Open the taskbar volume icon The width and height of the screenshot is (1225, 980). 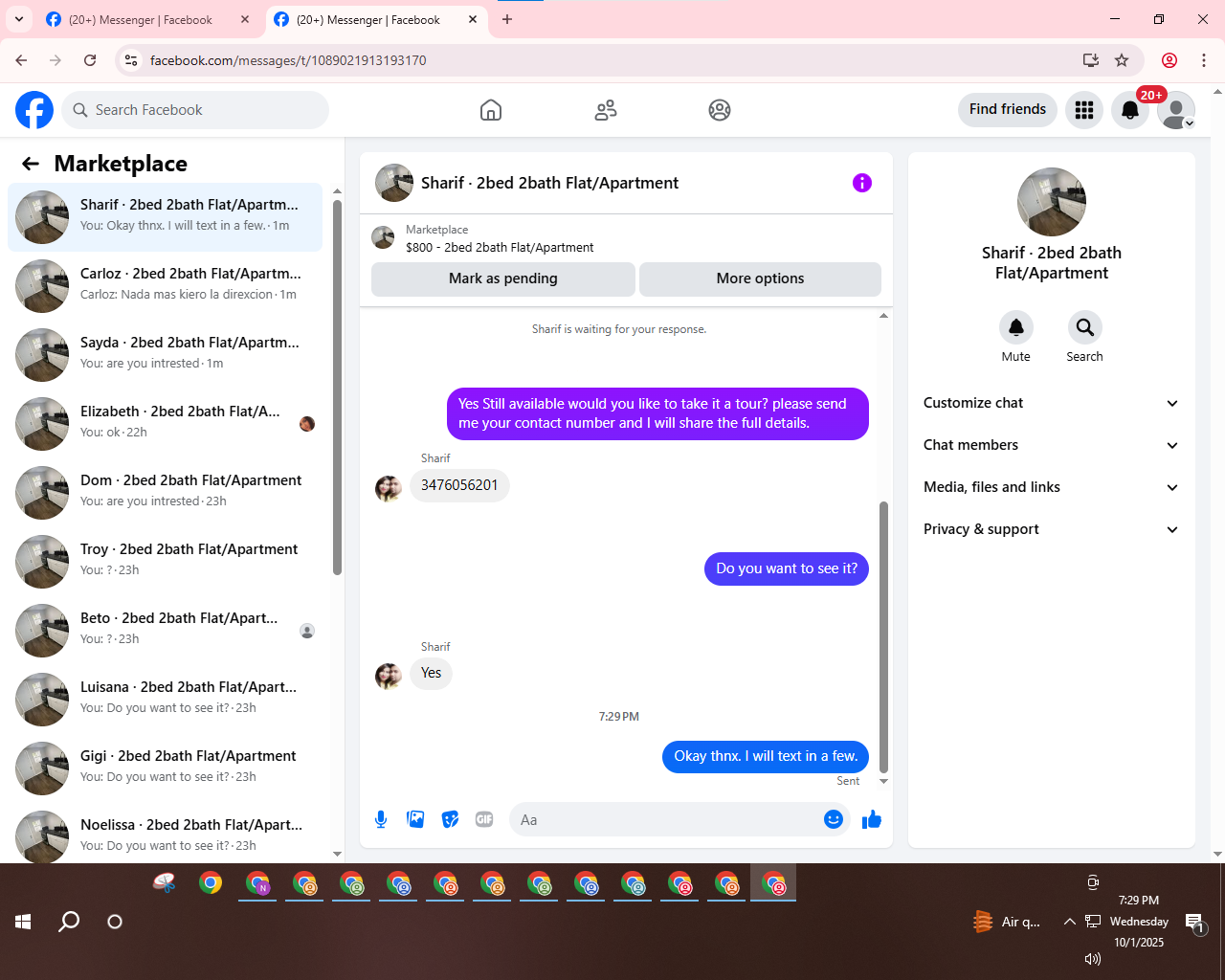(x=1093, y=958)
